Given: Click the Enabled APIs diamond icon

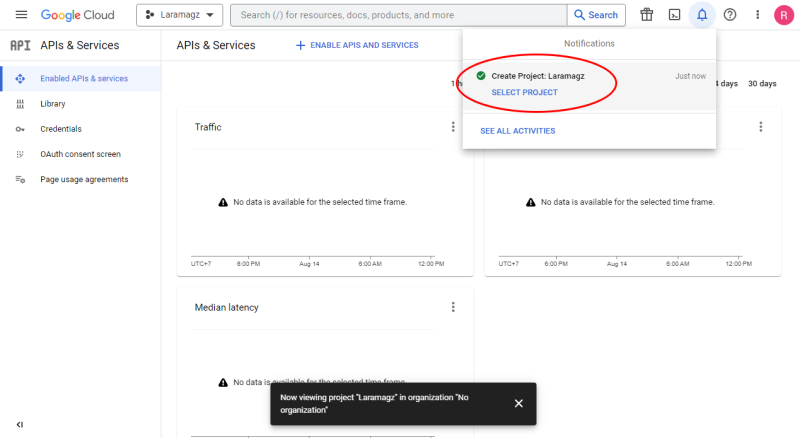Looking at the screenshot, I should tap(20, 79).
